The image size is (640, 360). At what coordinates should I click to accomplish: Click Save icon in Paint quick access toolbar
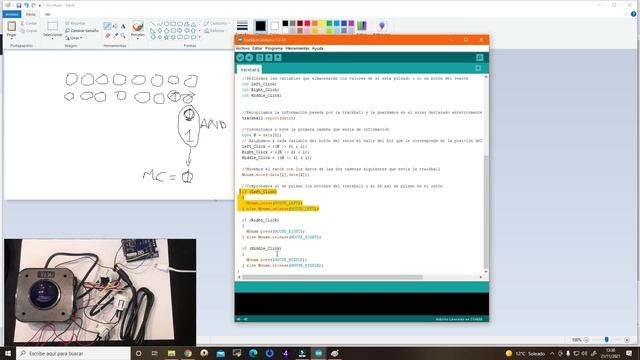[18, 5]
